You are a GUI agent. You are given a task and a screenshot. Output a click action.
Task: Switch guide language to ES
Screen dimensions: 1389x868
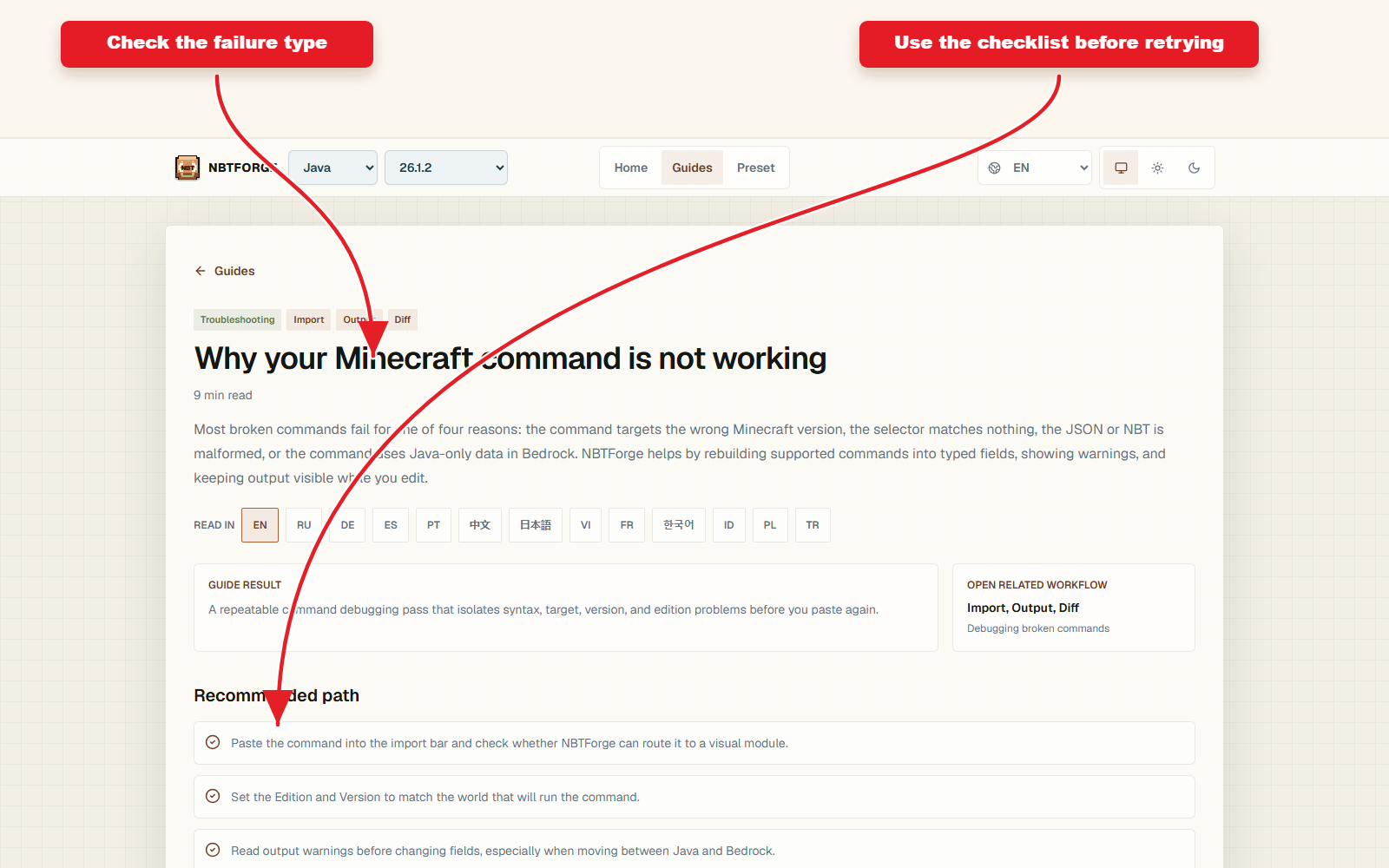391,525
